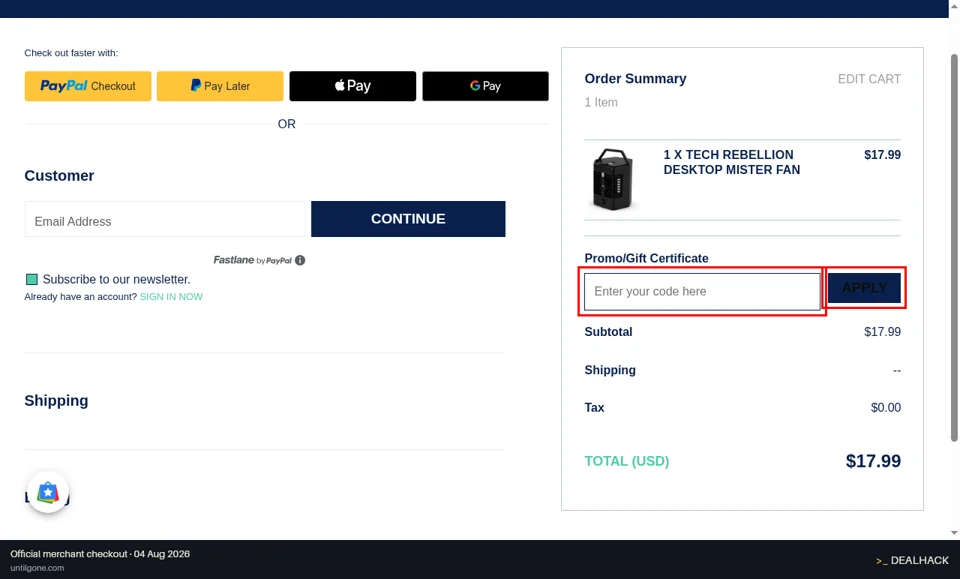Click the PayPal Checkout button
This screenshot has height=579, width=960.
coord(88,86)
